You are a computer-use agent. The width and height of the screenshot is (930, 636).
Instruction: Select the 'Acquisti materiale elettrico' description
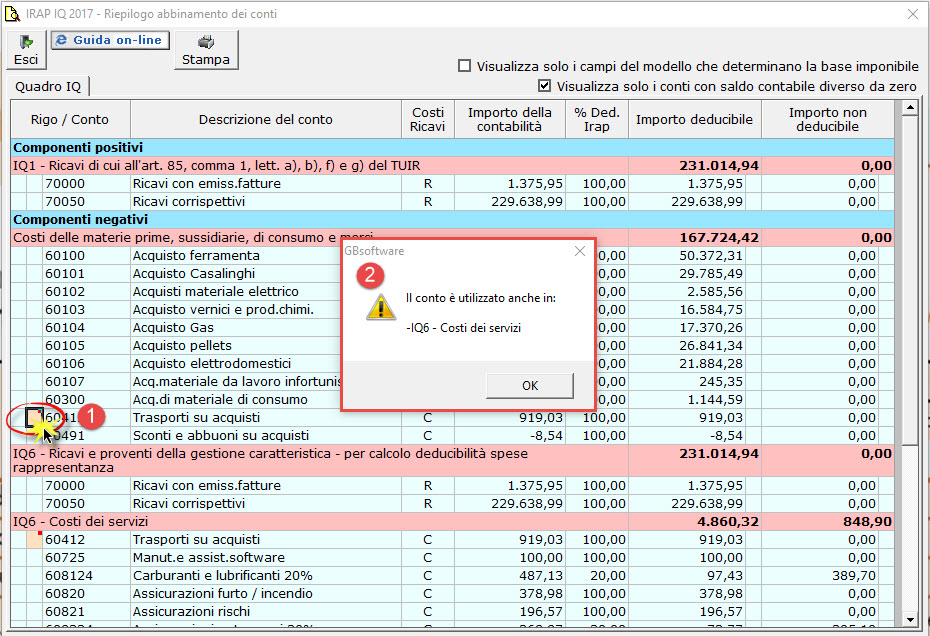click(x=216, y=291)
